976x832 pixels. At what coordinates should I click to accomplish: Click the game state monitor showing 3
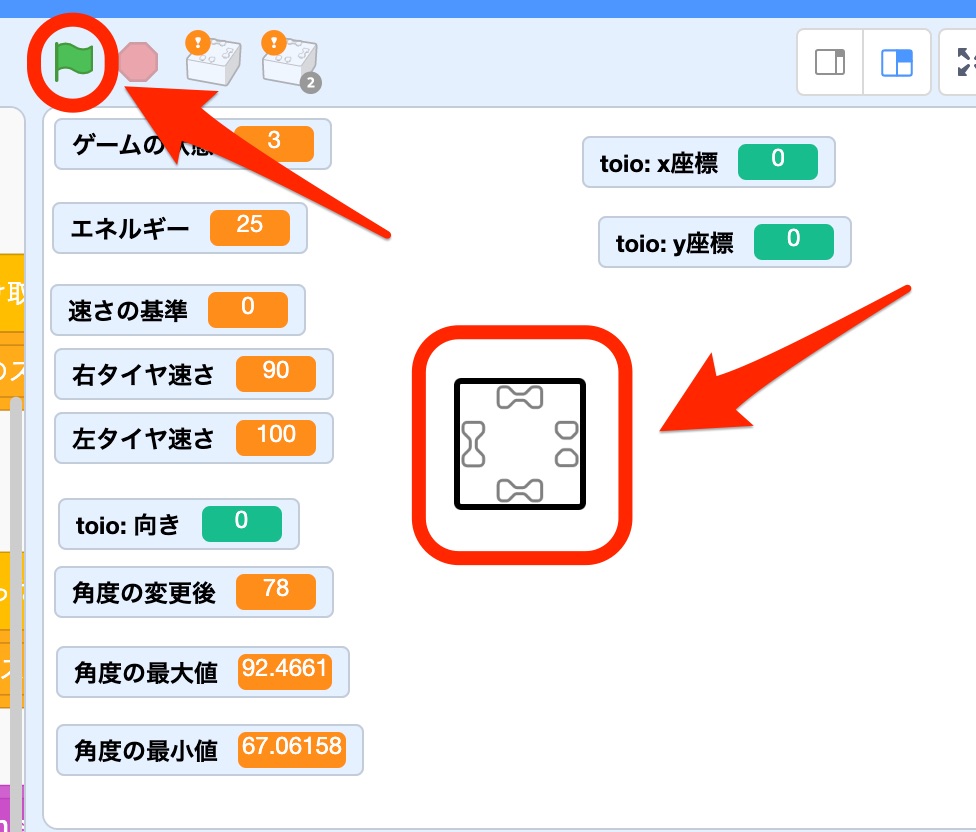193,144
